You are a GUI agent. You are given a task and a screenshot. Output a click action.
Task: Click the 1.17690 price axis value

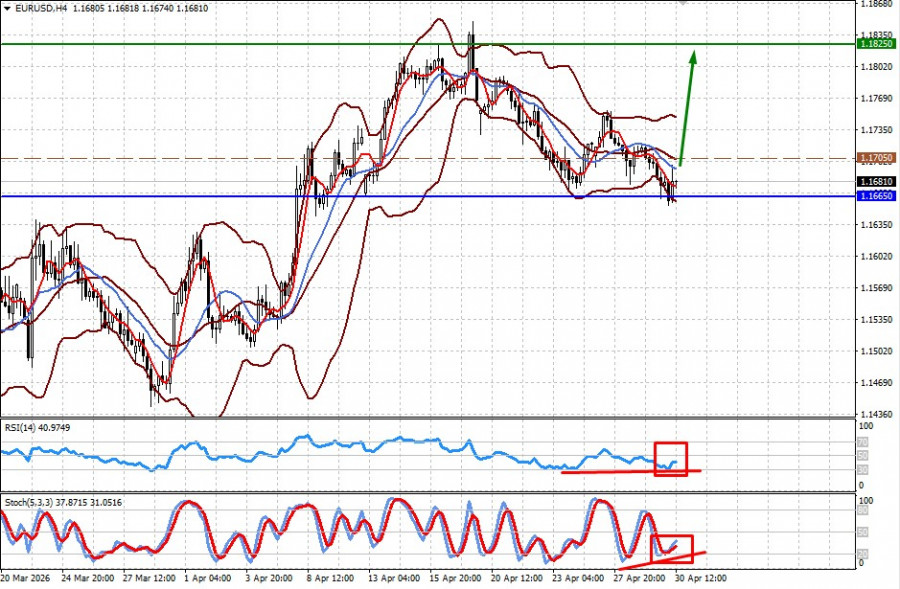(x=877, y=98)
